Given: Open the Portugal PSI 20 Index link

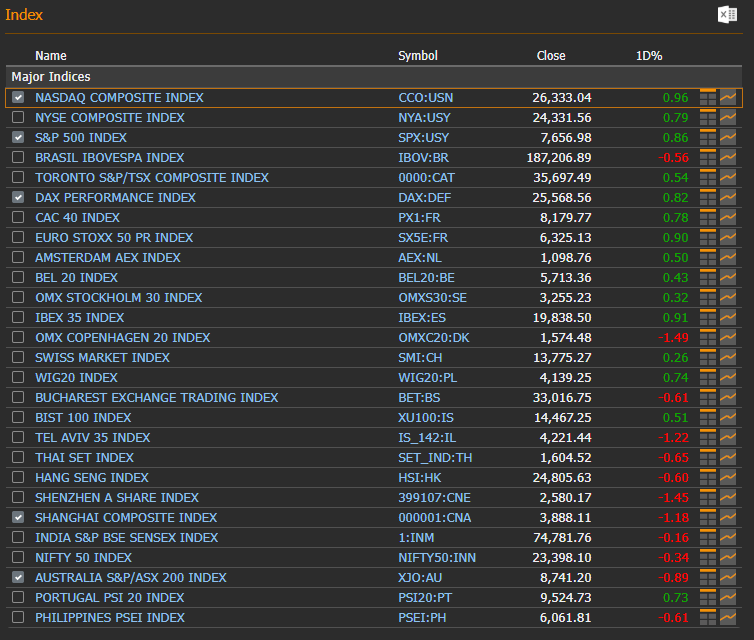Looking at the screenshot, I should pos(110,598).
